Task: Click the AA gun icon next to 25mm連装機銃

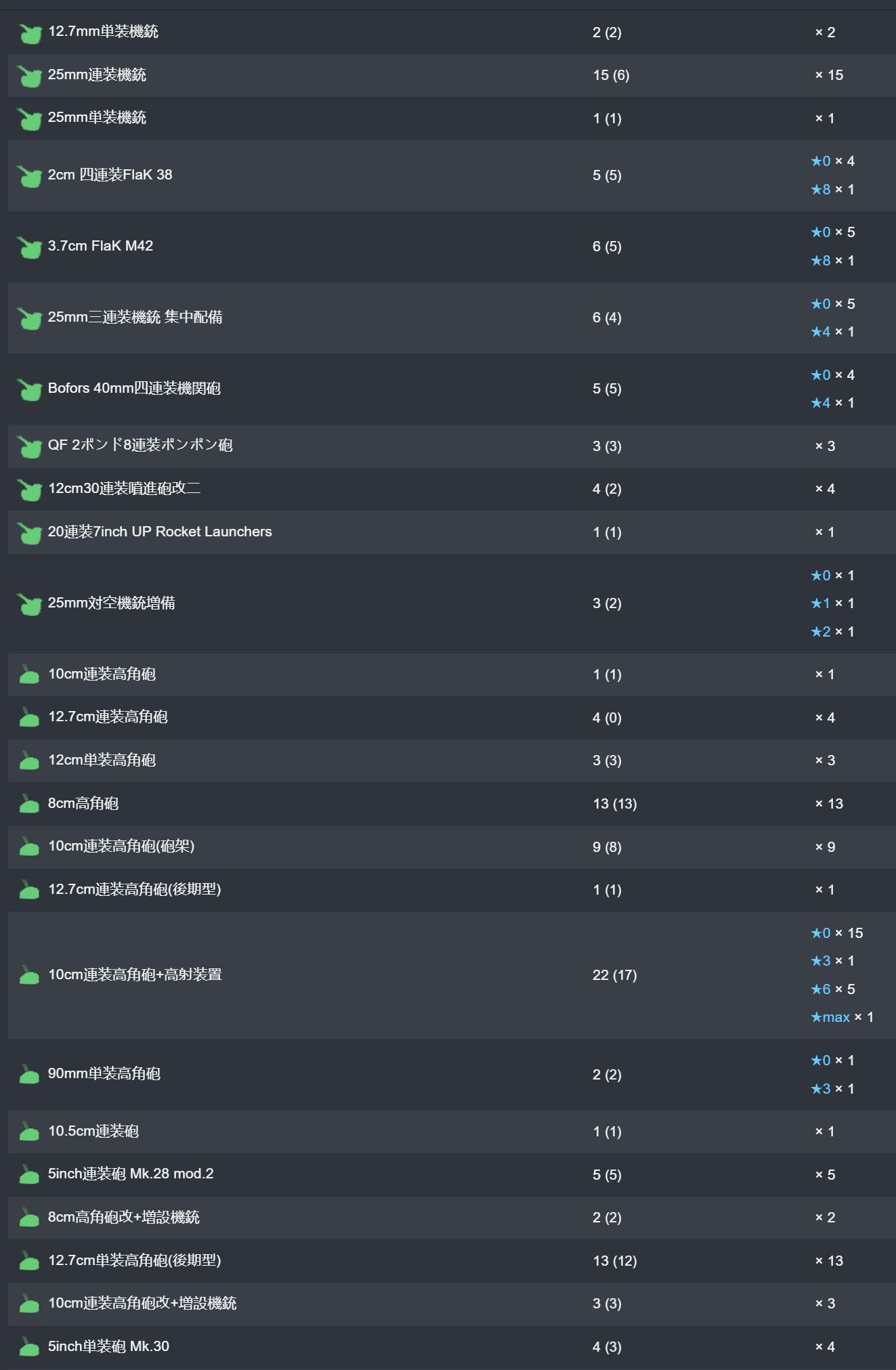Action: (29, 76)
